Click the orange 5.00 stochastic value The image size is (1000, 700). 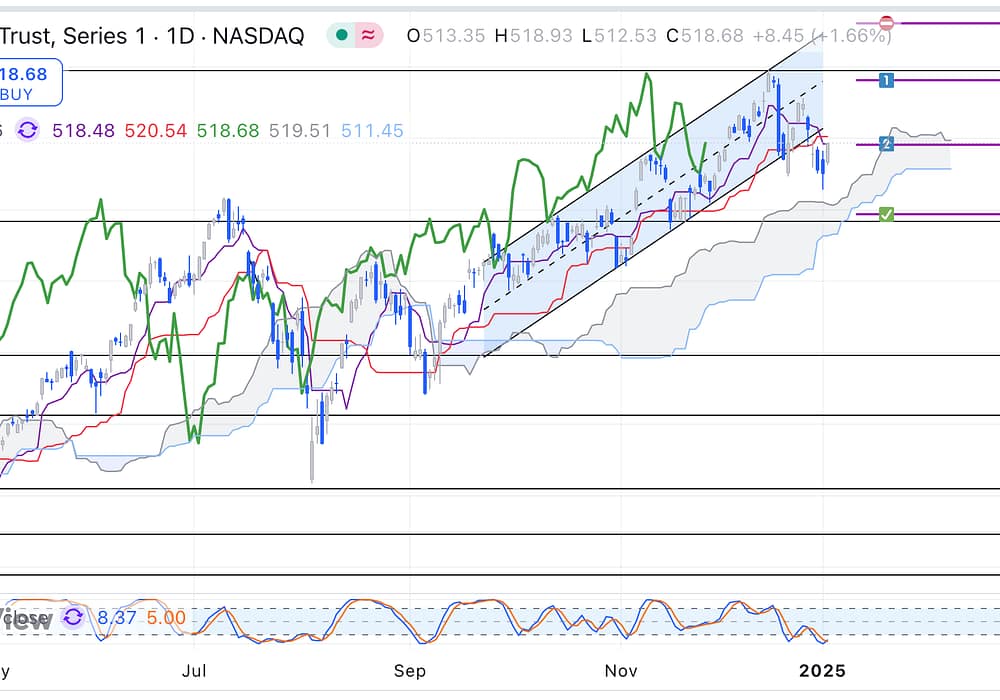click(x=166, y=618)
